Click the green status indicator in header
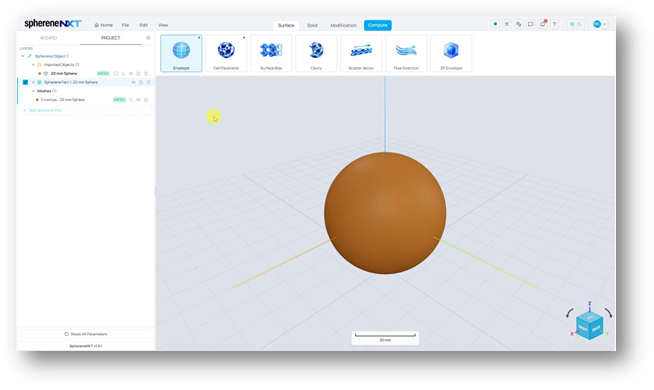The width and height of the screenshot is (654, 390). 495,24
